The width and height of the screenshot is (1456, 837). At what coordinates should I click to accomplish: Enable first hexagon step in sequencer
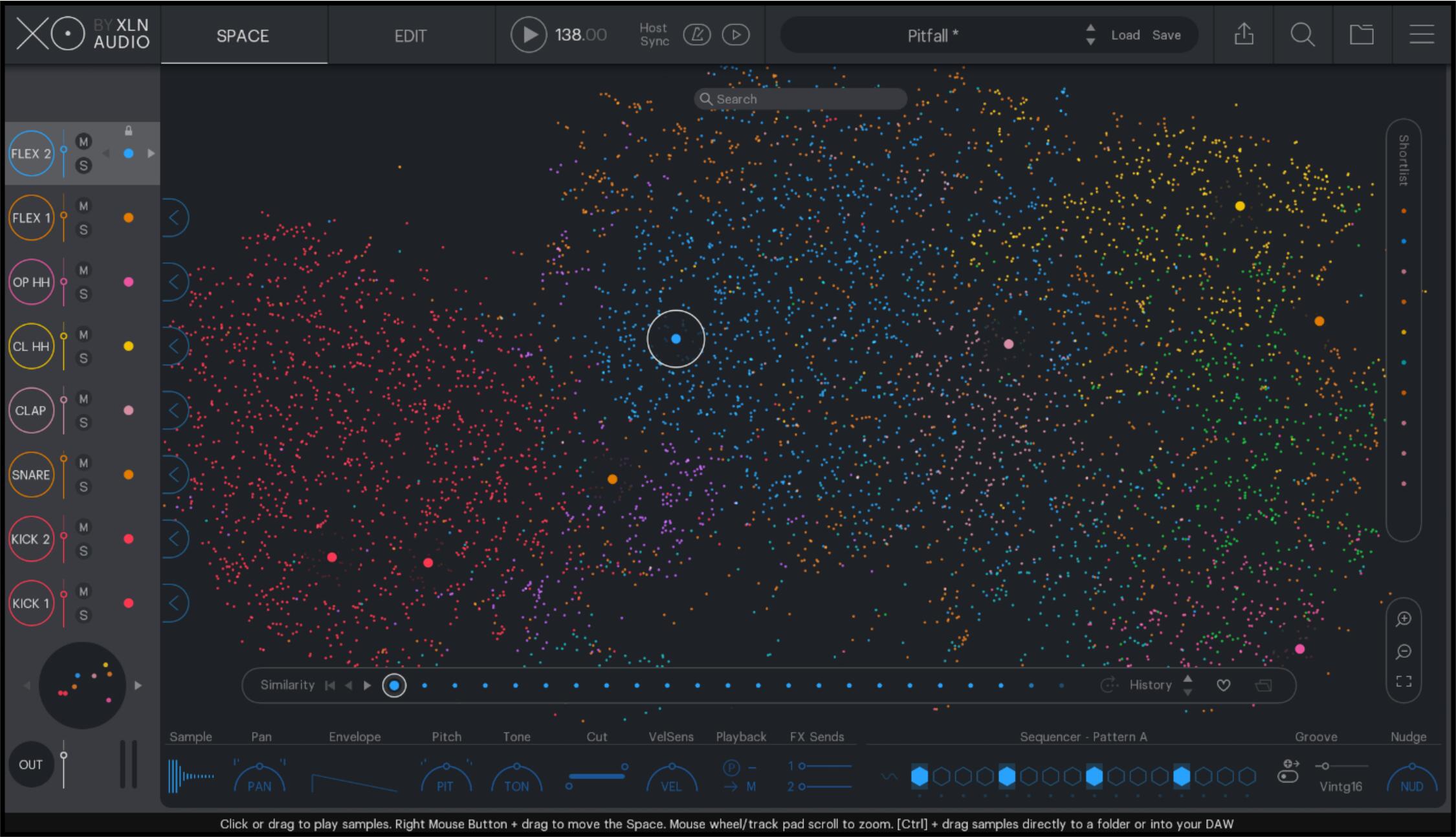(919, 776)
